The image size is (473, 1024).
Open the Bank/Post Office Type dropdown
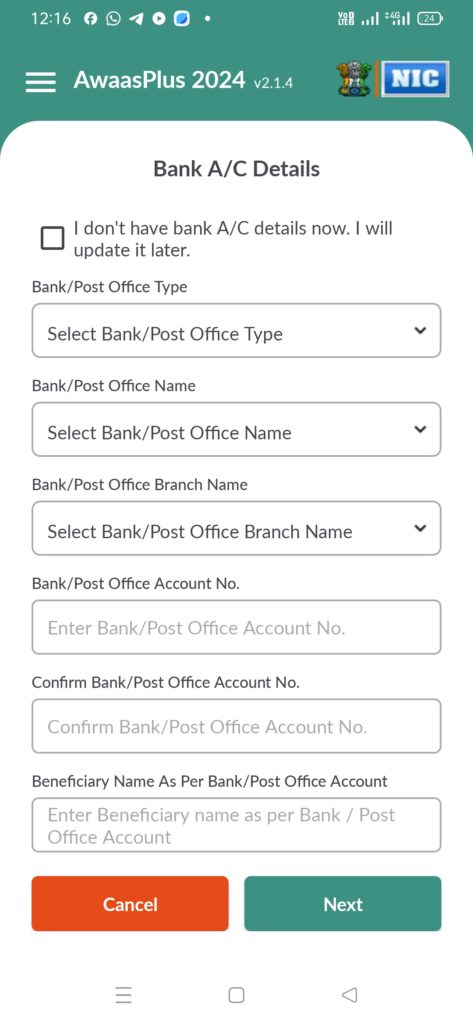[236, 330]
